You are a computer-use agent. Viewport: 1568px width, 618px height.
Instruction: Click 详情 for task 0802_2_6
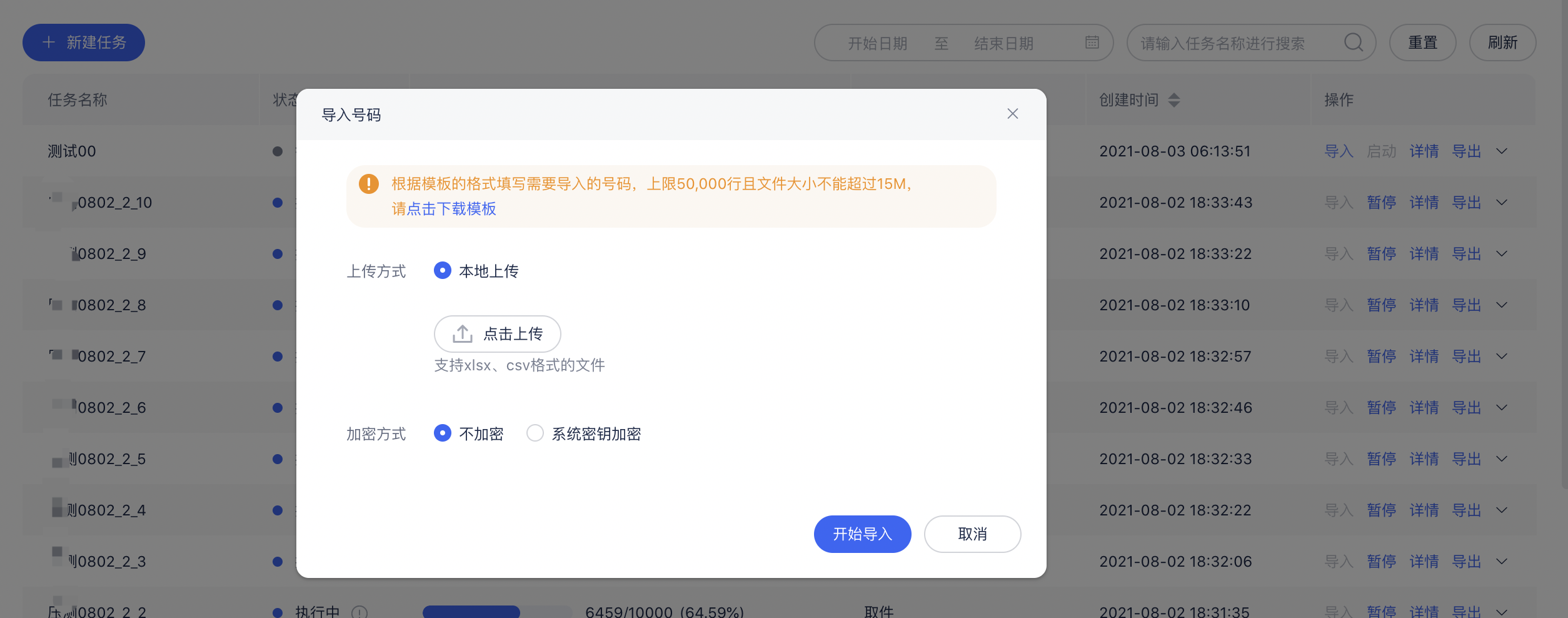[1424, 408]
